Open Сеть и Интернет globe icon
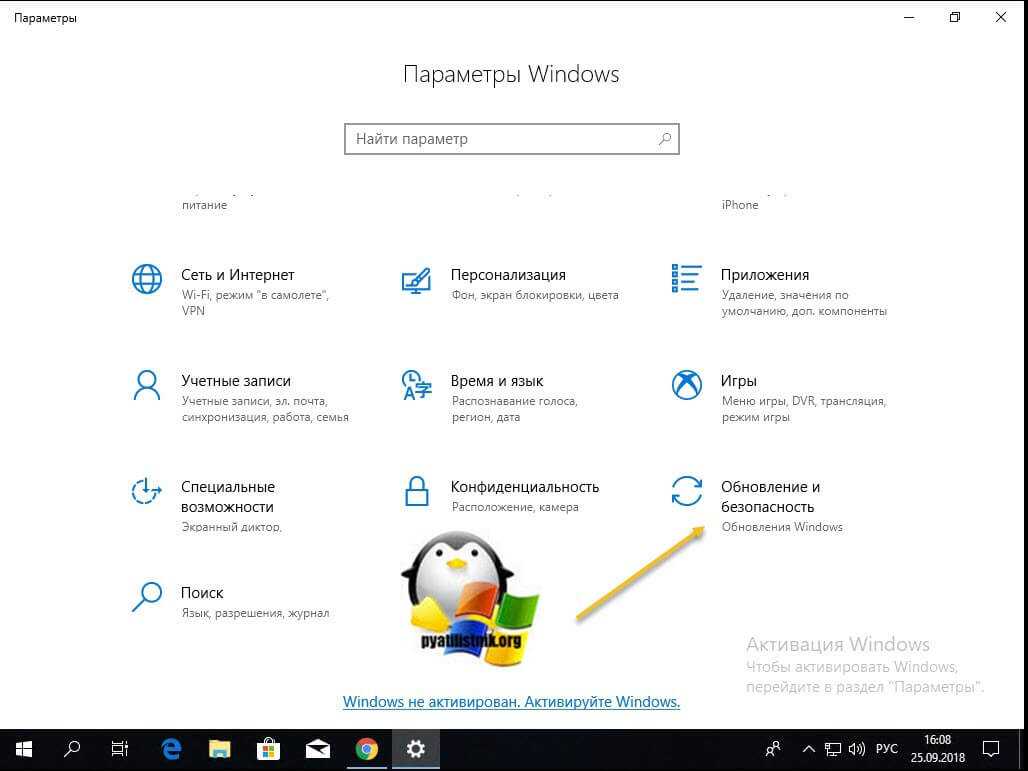1028x771 pixels. click(x=147, y=279)
